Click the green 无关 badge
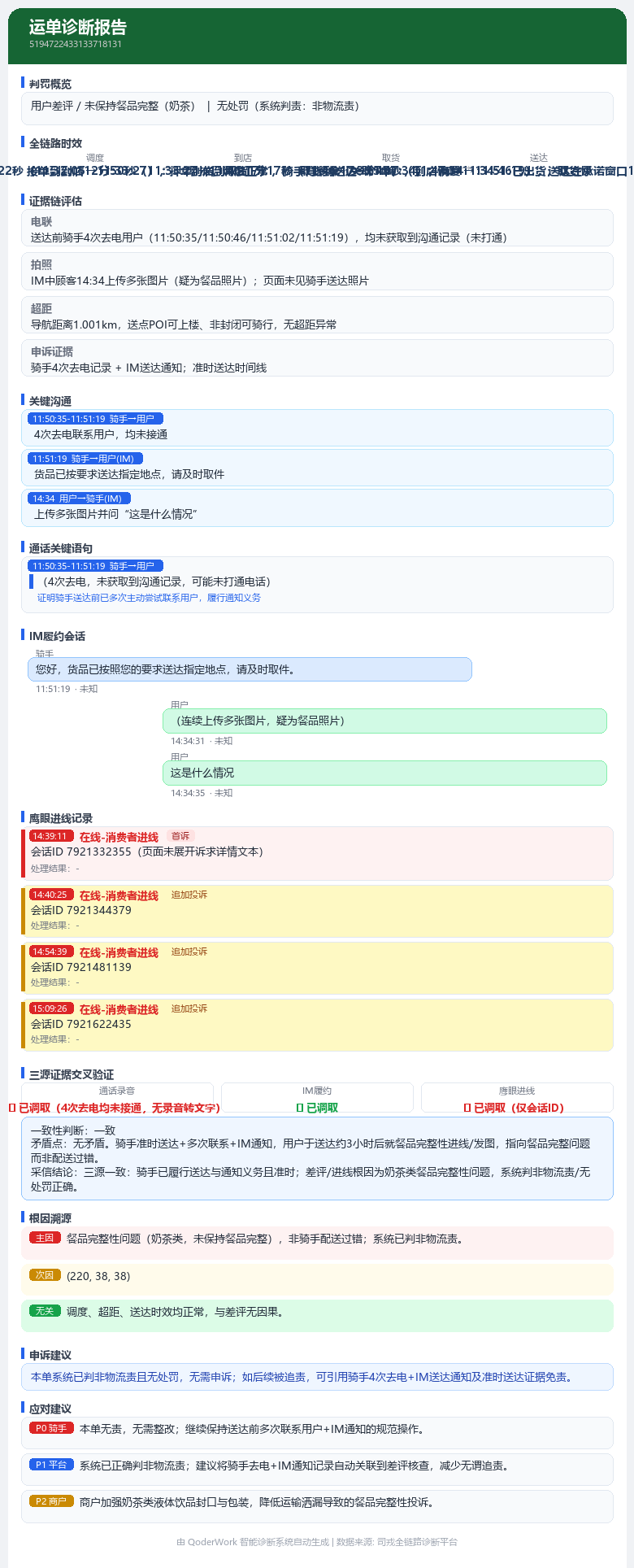This screenshot has height=1568, width=634. tap(45, 1311)
